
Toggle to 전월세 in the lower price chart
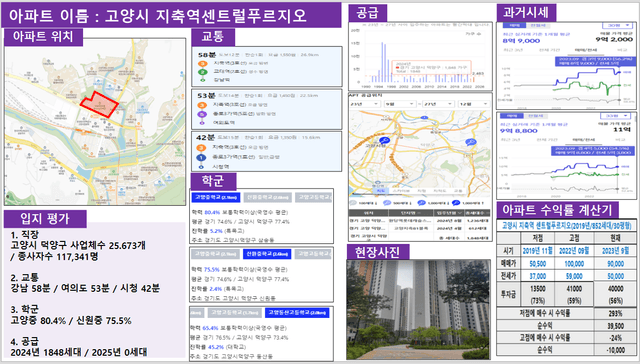pos(535,116)
